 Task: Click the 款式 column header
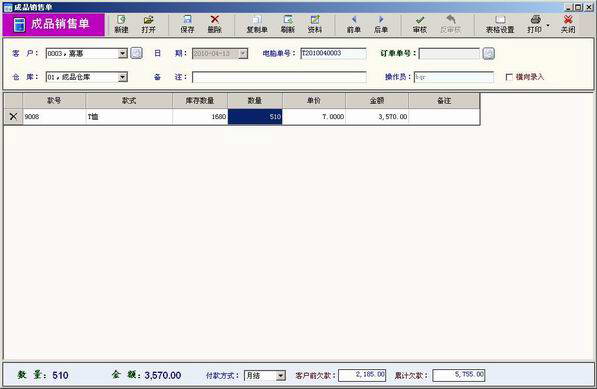(129, 100)
